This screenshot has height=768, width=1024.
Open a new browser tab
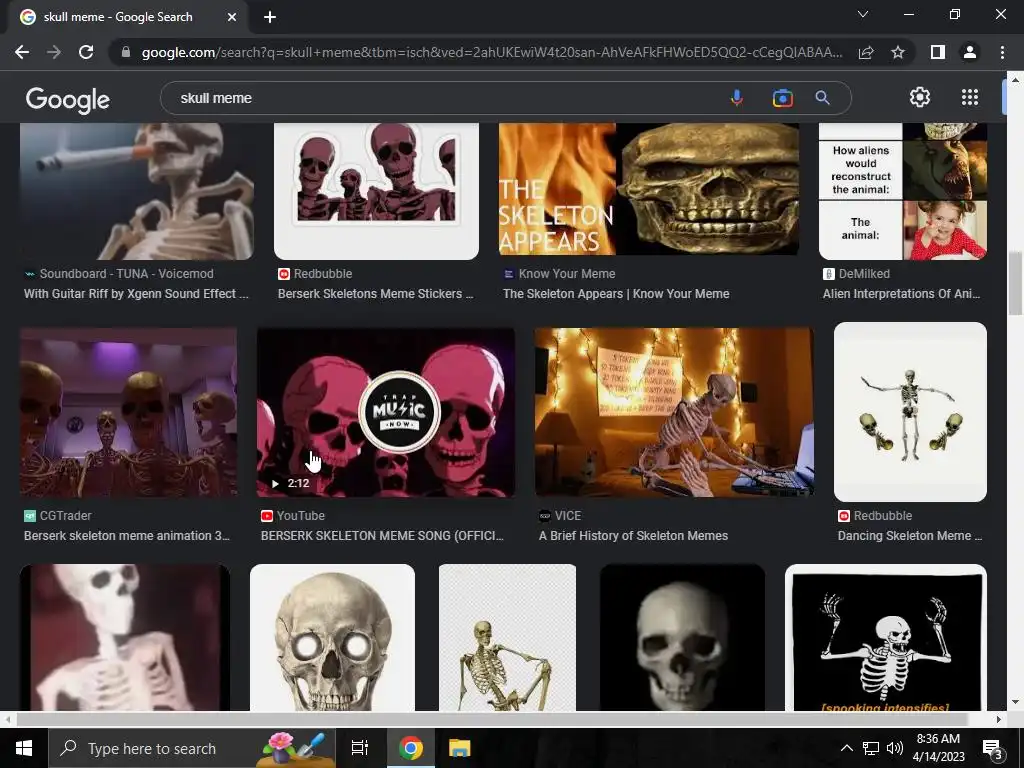tap(270, 17)
